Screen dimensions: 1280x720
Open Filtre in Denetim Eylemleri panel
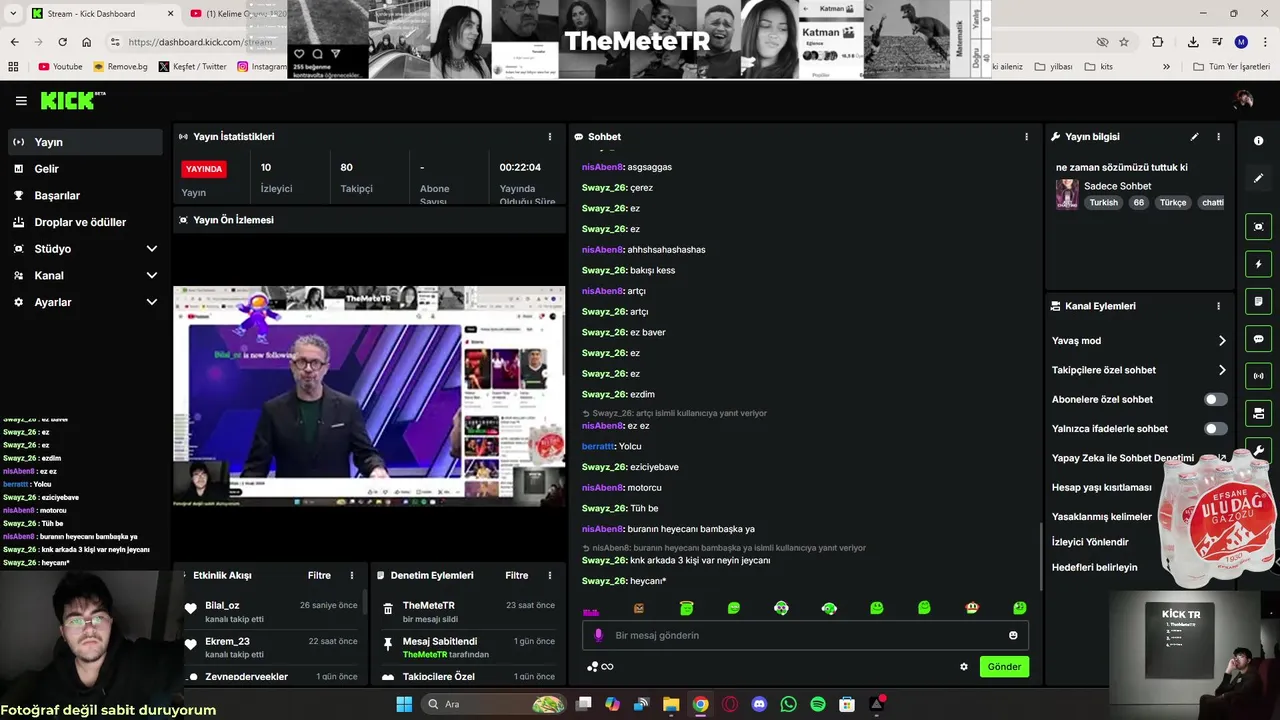pyautogui.click(x=517, y=576)
